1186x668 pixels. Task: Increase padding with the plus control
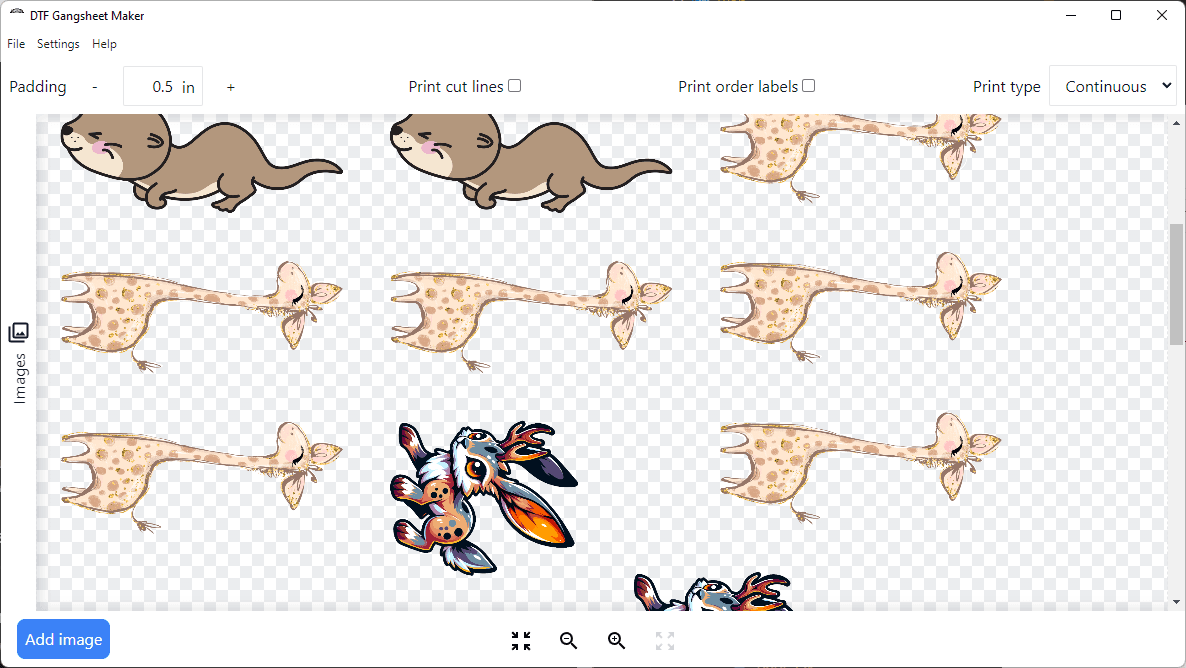point(230,87)
